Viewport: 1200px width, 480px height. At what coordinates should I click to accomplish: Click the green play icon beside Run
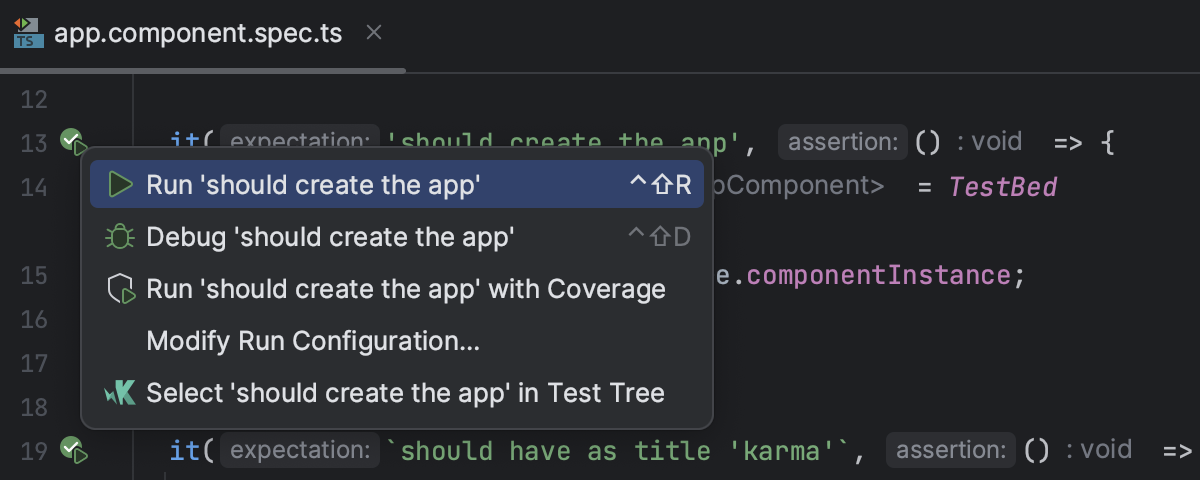120,185
